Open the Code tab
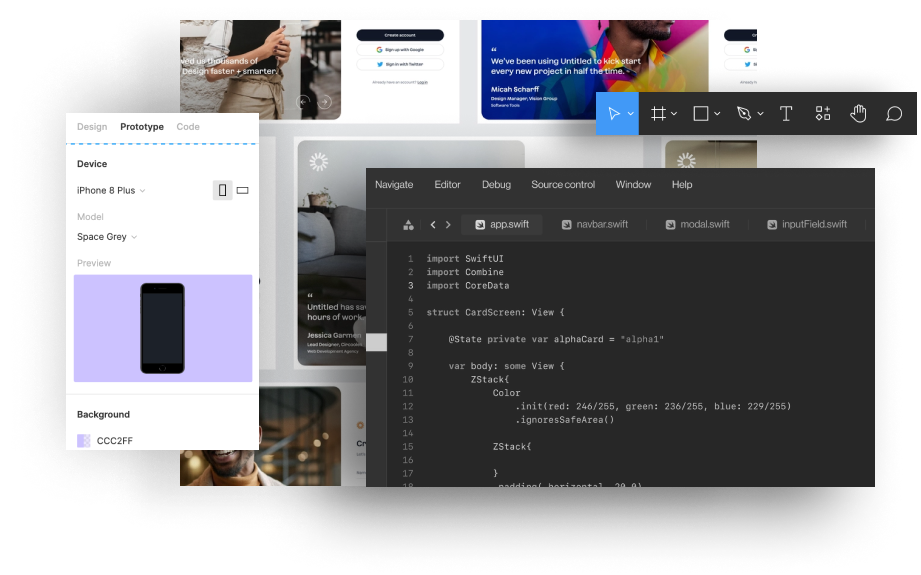Screen dimensions: 921x575 (188, 127)
